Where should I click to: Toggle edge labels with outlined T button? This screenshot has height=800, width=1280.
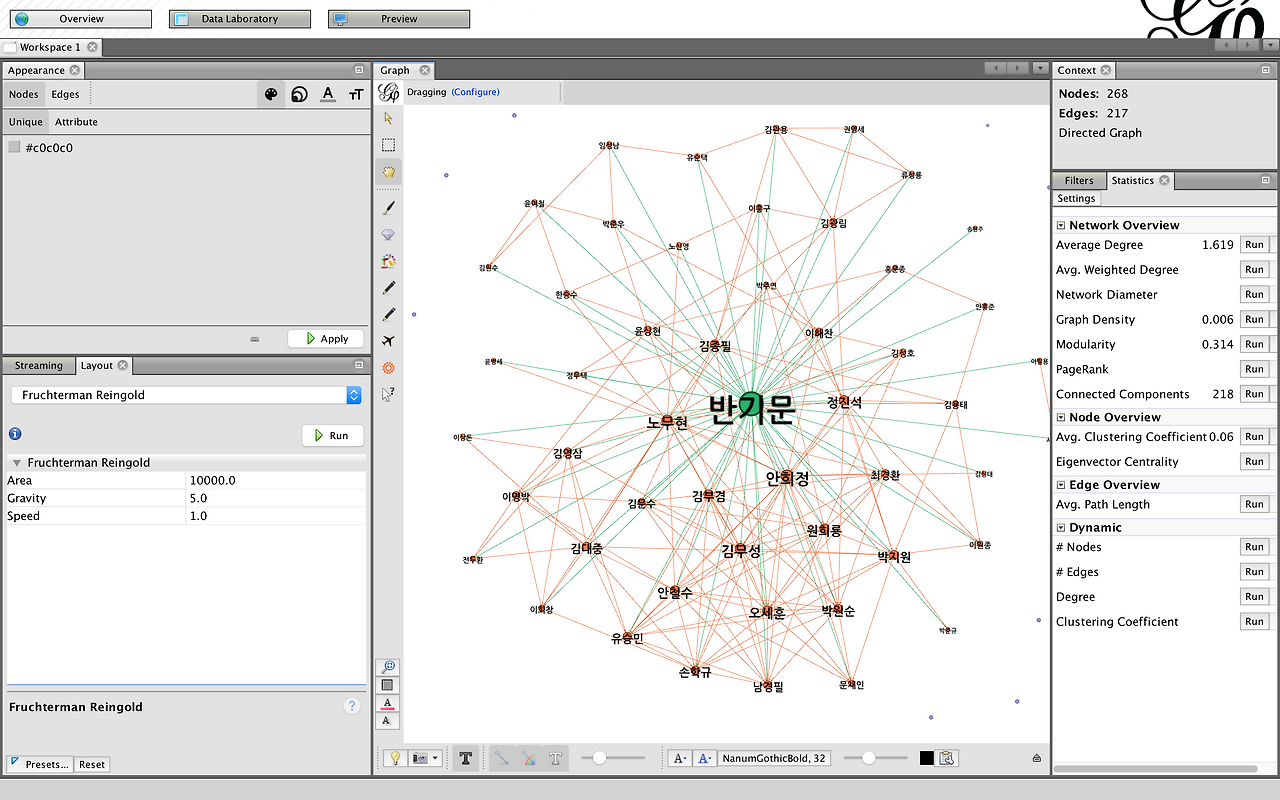(x=556, y=758)
